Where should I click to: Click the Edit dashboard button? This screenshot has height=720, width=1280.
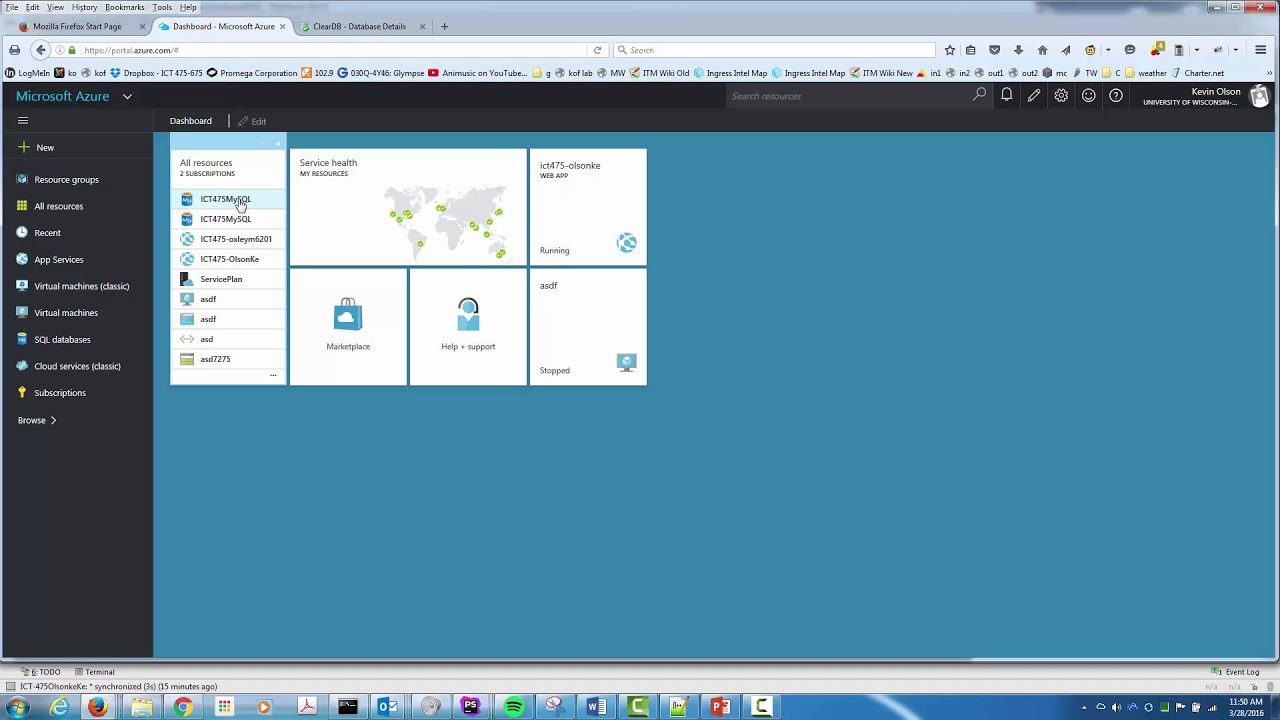click(x=252, y=121)
